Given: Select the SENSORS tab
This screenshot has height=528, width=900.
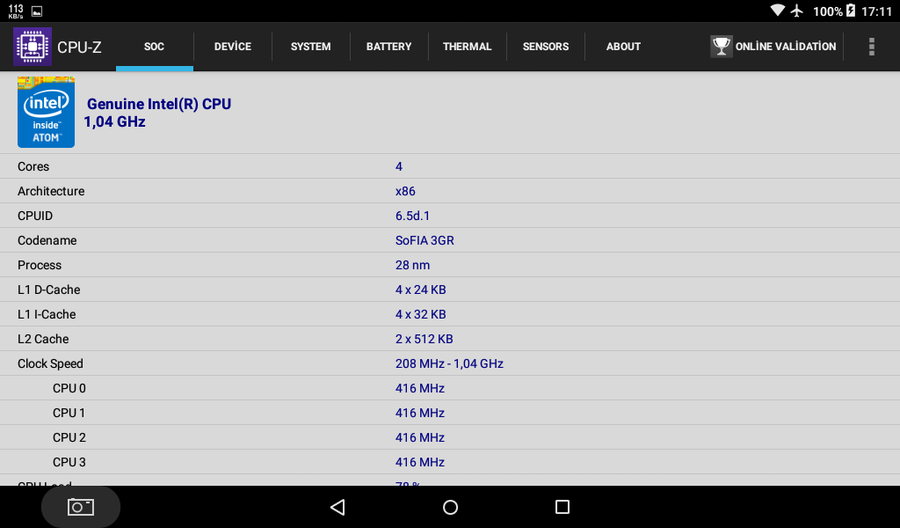Looking at the screenshot, I should tap(545, 46).
